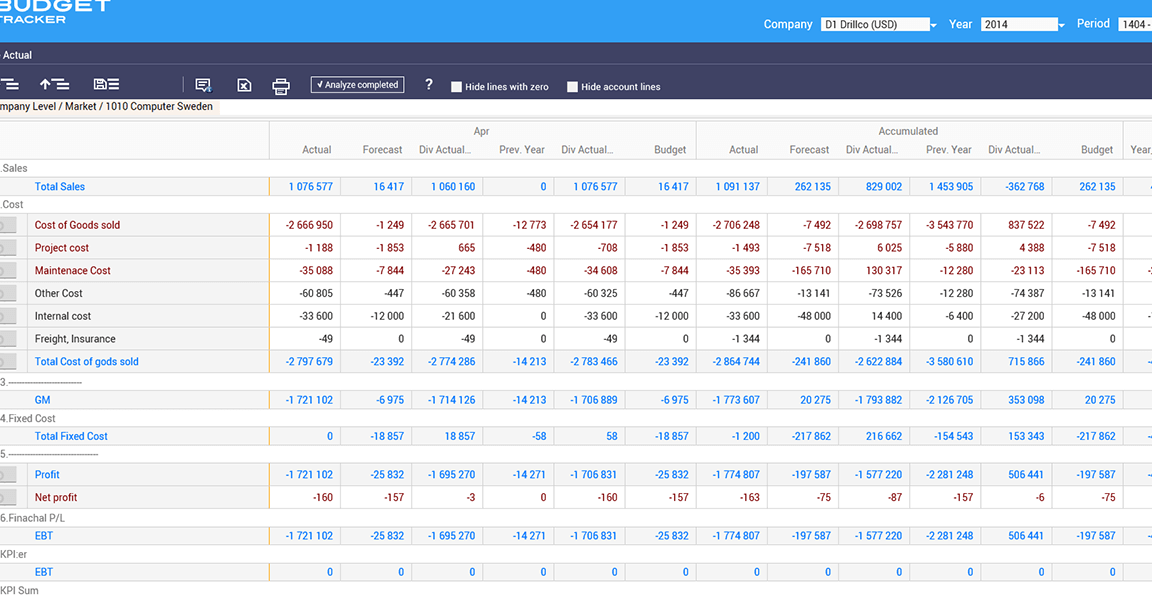The image size is (1152, 595).
Task: Click the save layout icon
Action: click(107, 84)
